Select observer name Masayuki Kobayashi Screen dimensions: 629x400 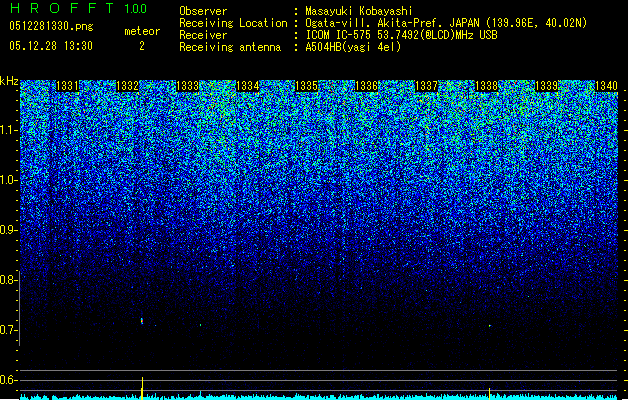[x=359, y=11]
